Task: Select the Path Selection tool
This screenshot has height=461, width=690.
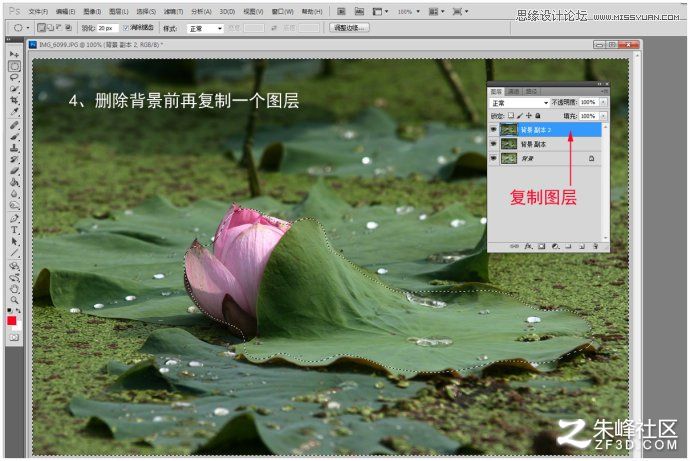Action: [x=14, y=241]
